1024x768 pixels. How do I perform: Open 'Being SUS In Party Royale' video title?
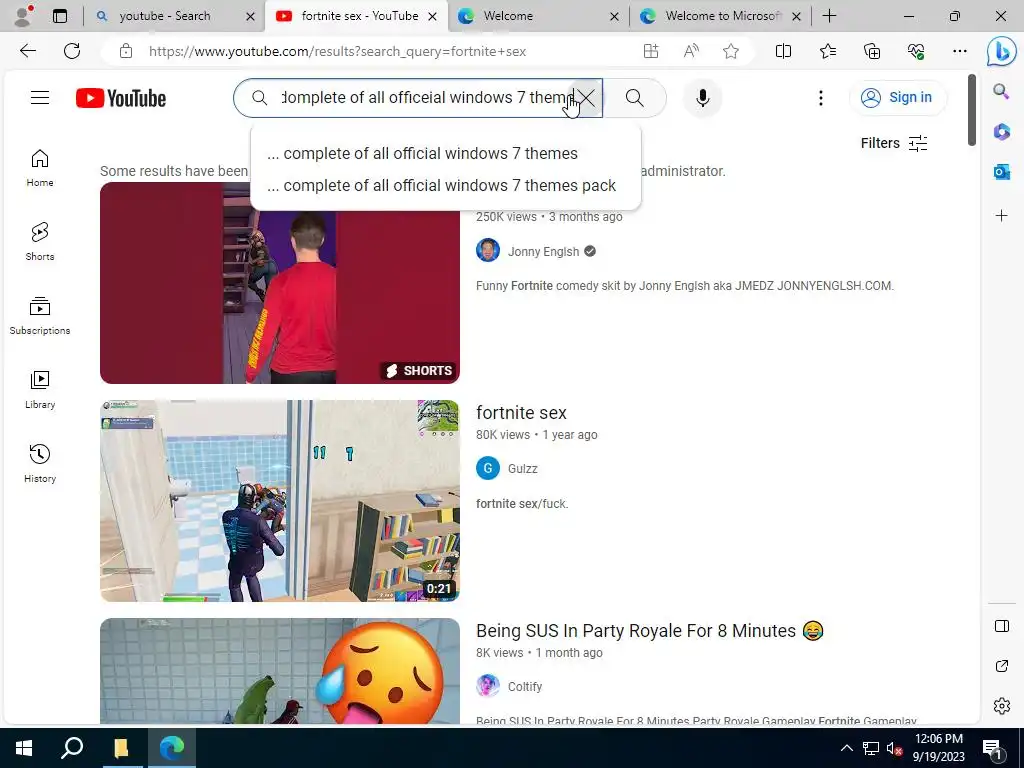point(650,631)
